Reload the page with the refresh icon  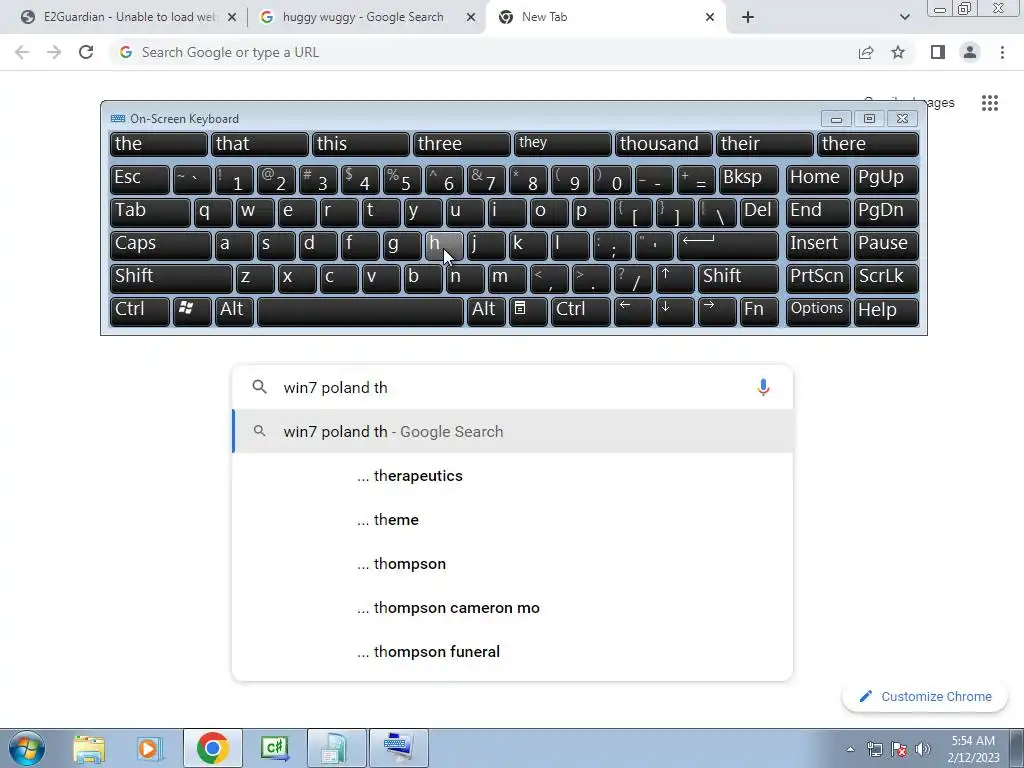[86, 52]
